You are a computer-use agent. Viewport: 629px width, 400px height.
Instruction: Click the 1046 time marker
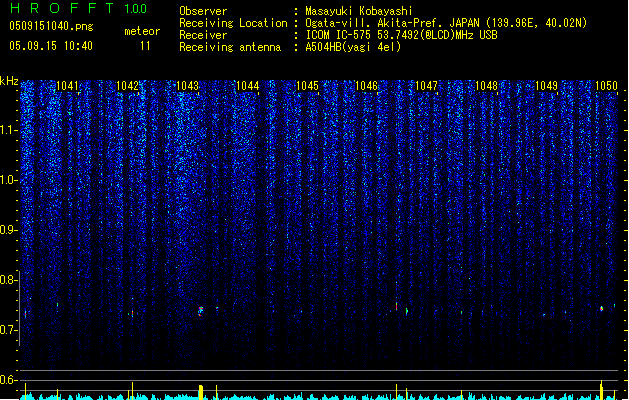coord(366,86)
